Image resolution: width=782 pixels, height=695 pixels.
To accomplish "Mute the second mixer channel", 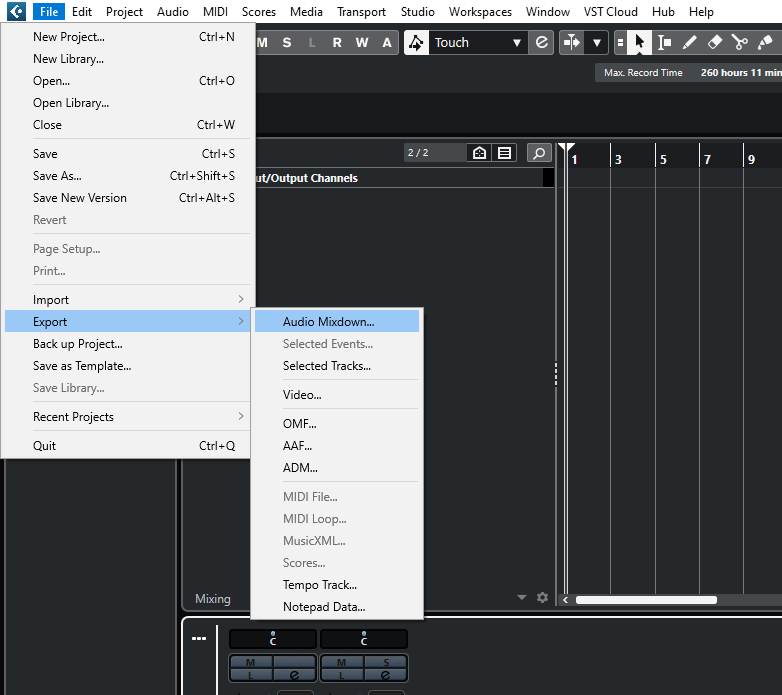I will [x=342, y=662].
